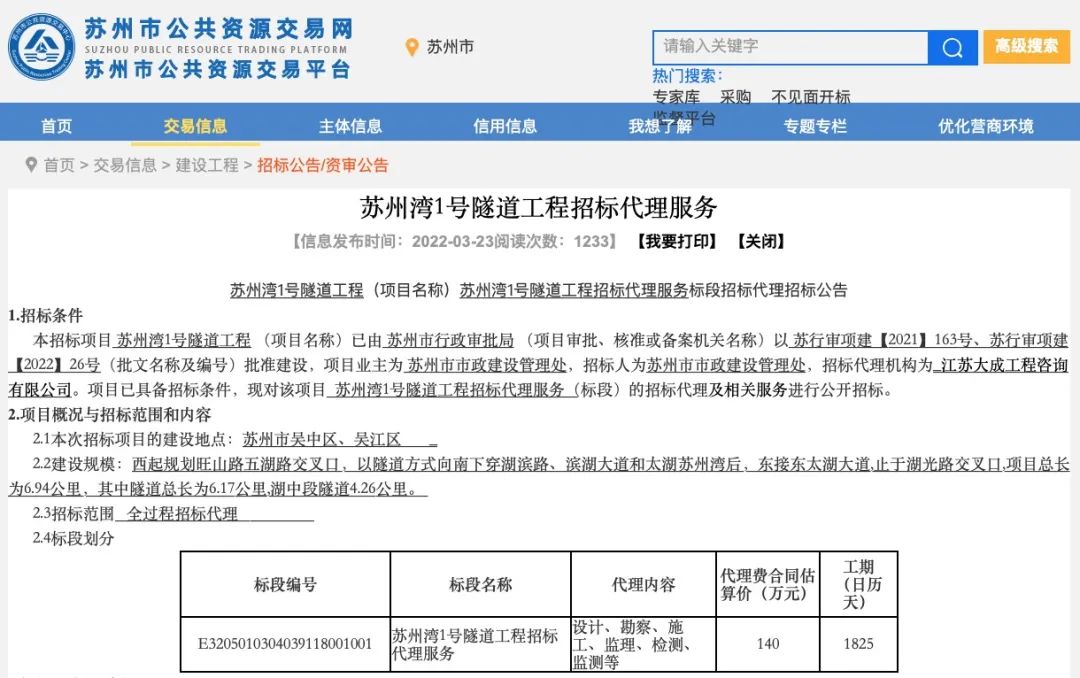Click the table cell value 1825
This screenshot has width=1080, height=678.
[x=859, y=644]
